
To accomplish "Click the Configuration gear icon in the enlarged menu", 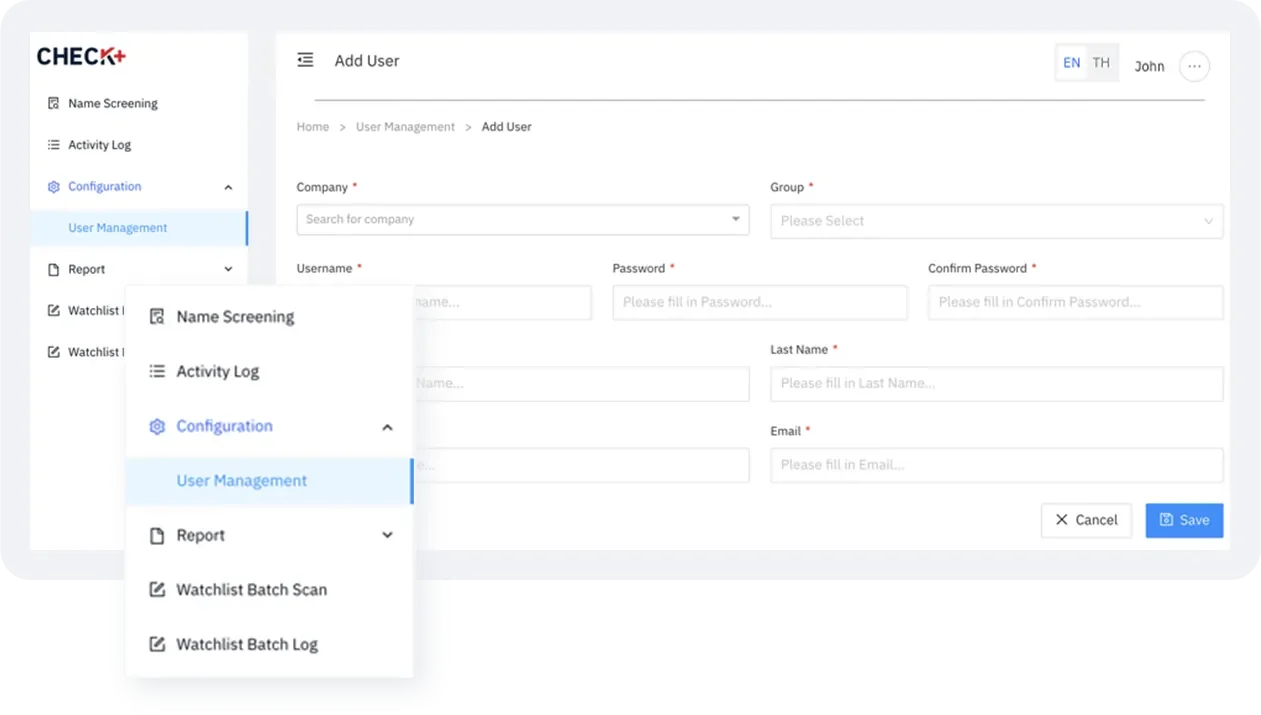I will (x=157, y=427).
